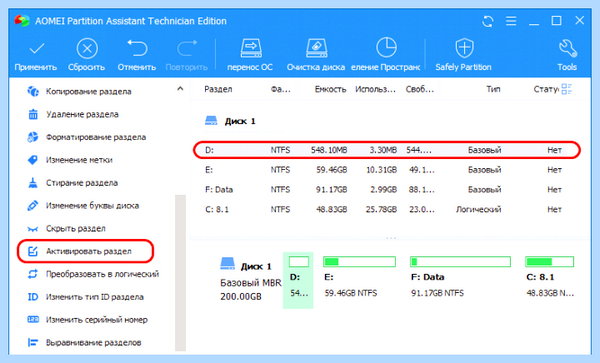Click the Скрыть раздел eye icon
The image size is (600, 363).
click(x=33, y=229)
